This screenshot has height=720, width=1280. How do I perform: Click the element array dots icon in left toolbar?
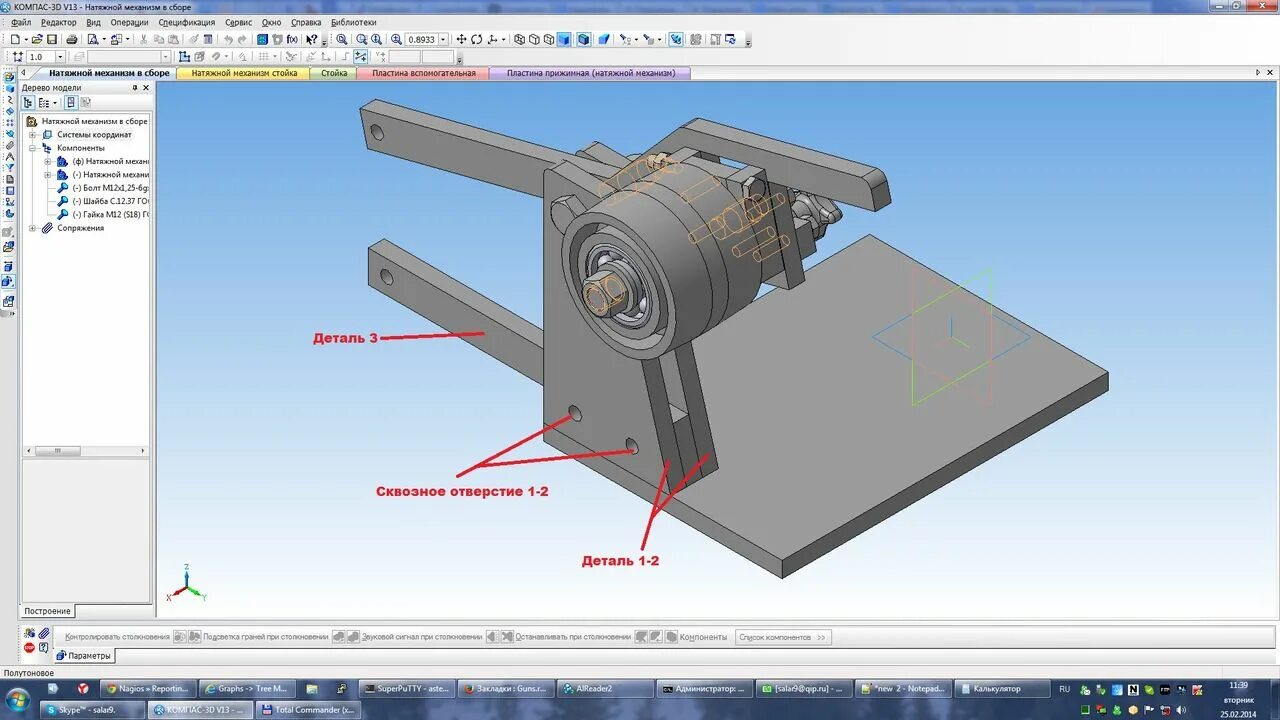(10, 123)
